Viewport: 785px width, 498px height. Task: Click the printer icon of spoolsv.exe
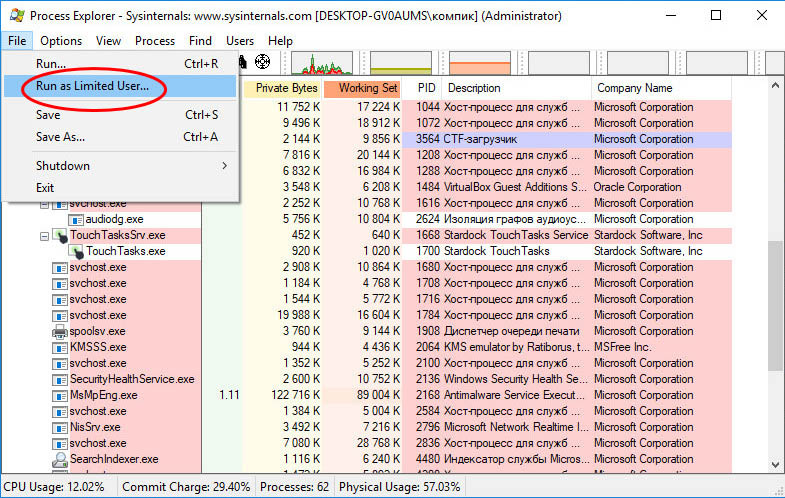pyautogui.click(x=60, y=331)
